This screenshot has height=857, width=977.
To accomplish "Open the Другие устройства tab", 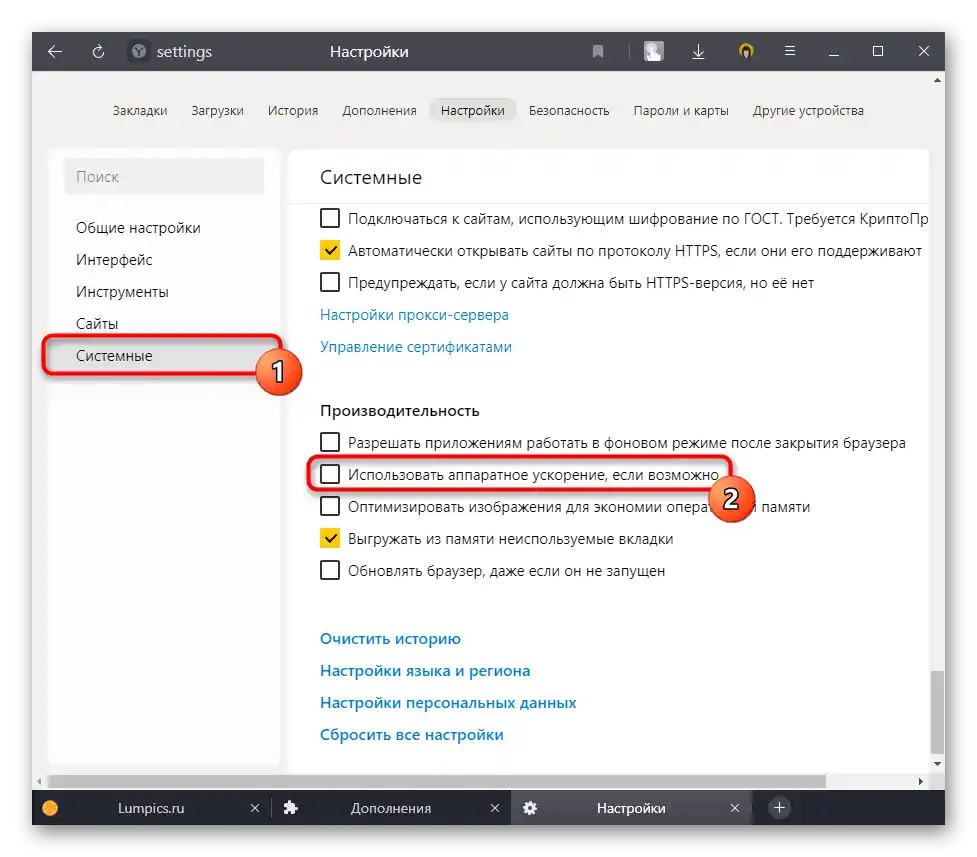I will click(808, 110).
